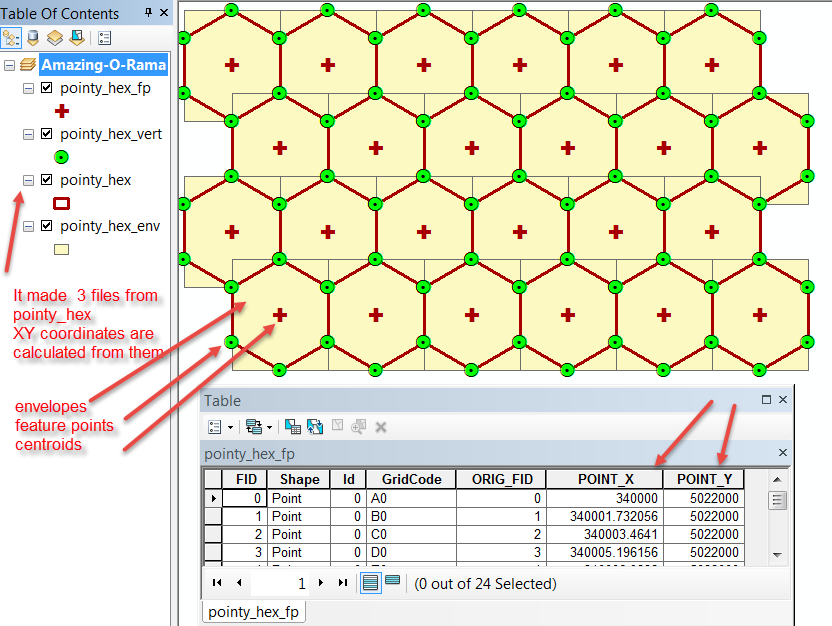This screenshot has height=626, width=832.
Task: Open pointy_hex_fp red cross symbol
Action: click(62, 111)
